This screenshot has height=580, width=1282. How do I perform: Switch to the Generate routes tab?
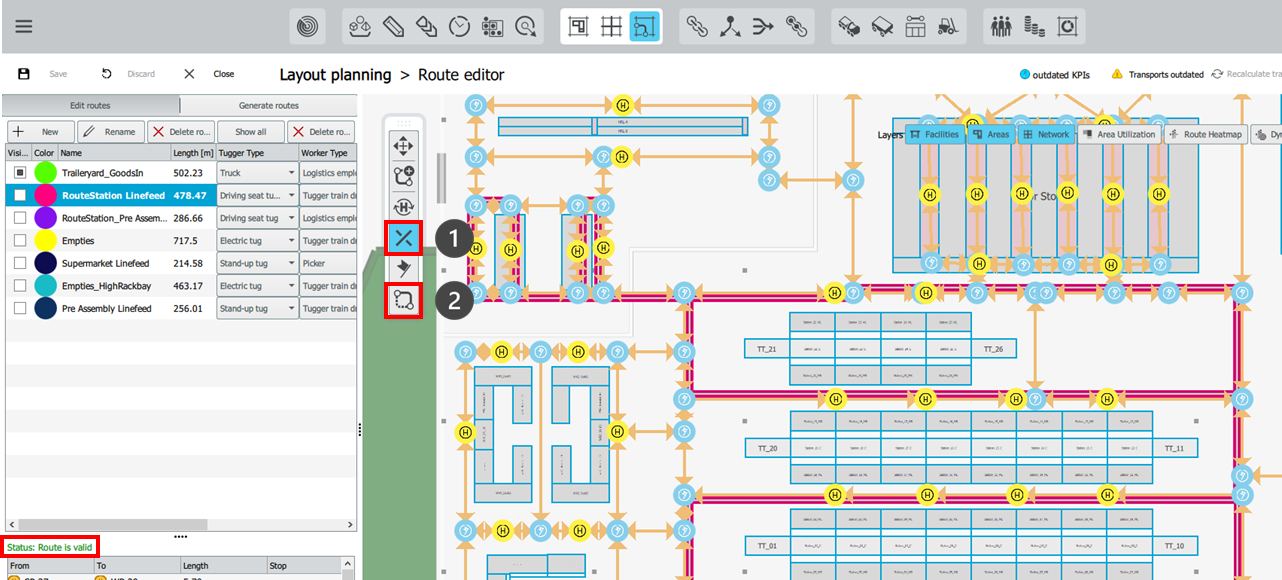coord(269,106)
